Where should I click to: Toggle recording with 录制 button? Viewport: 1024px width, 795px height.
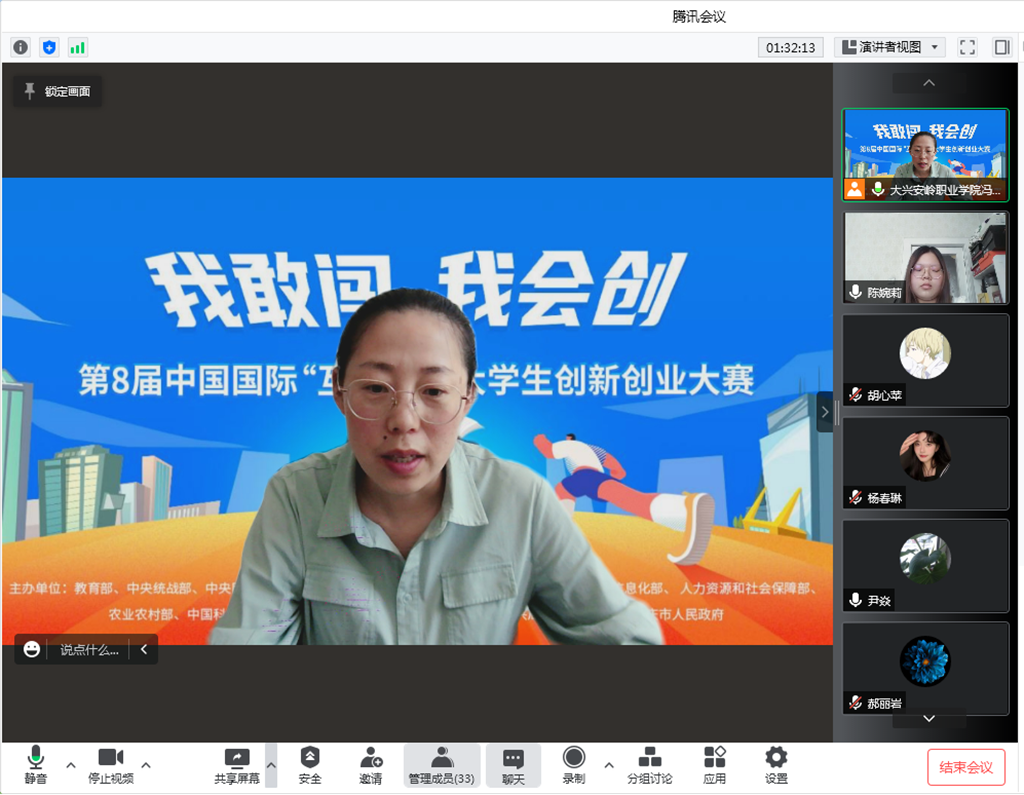pyautogui.click(x=573, y=765)
